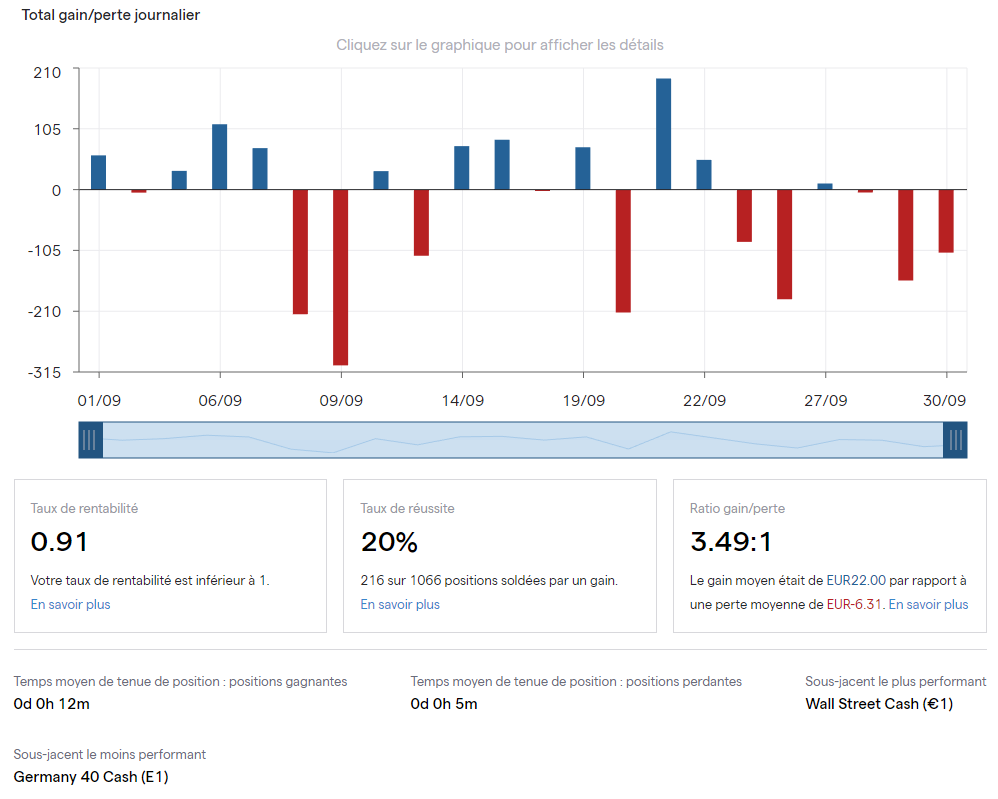Click 'Wall Street Cash (€1)' best performer
The width and height of the screenshot is (998, 799).
click(x=879, y=703)
